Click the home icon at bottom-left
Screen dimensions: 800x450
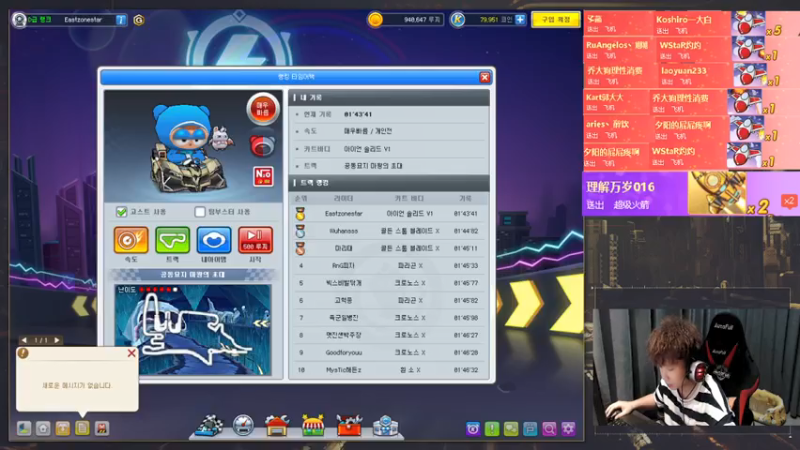43,428
